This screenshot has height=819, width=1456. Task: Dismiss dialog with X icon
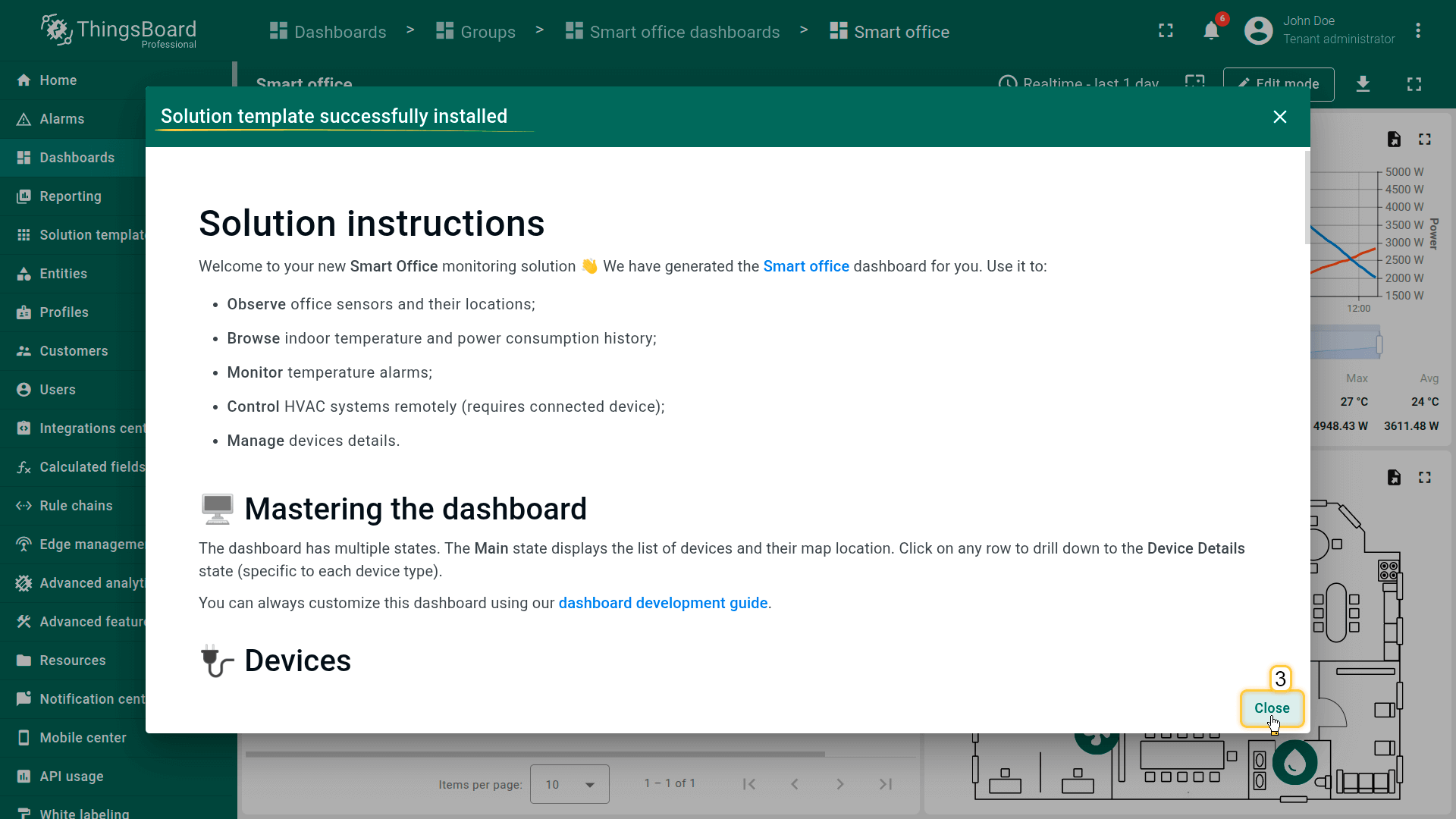tap(1280, 117)
